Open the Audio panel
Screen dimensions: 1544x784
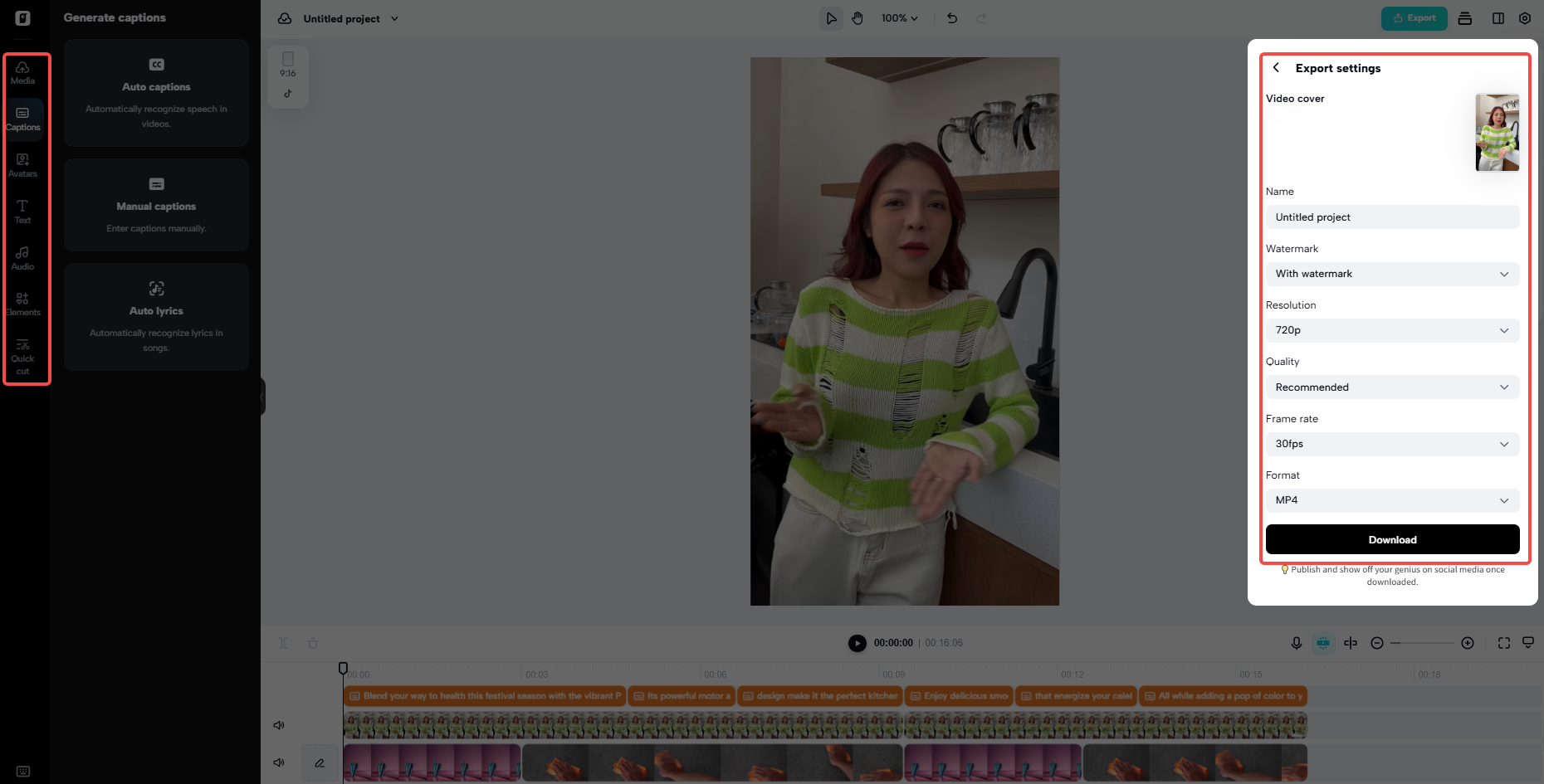tap(22, 258)
